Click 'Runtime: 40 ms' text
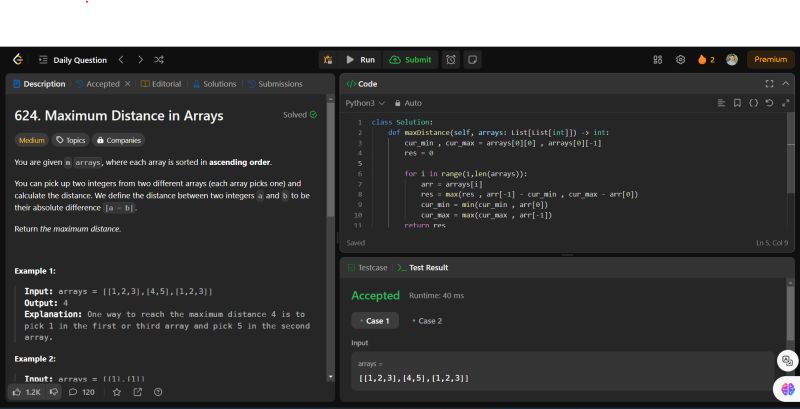 coord(436,296)
